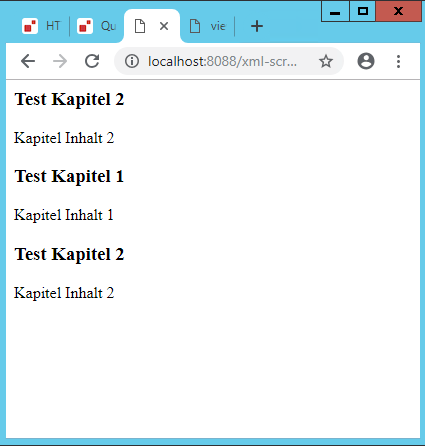Screen dimensions: 425x446
Task: Switch to the vie tab
Action: [x=208, y=26]
